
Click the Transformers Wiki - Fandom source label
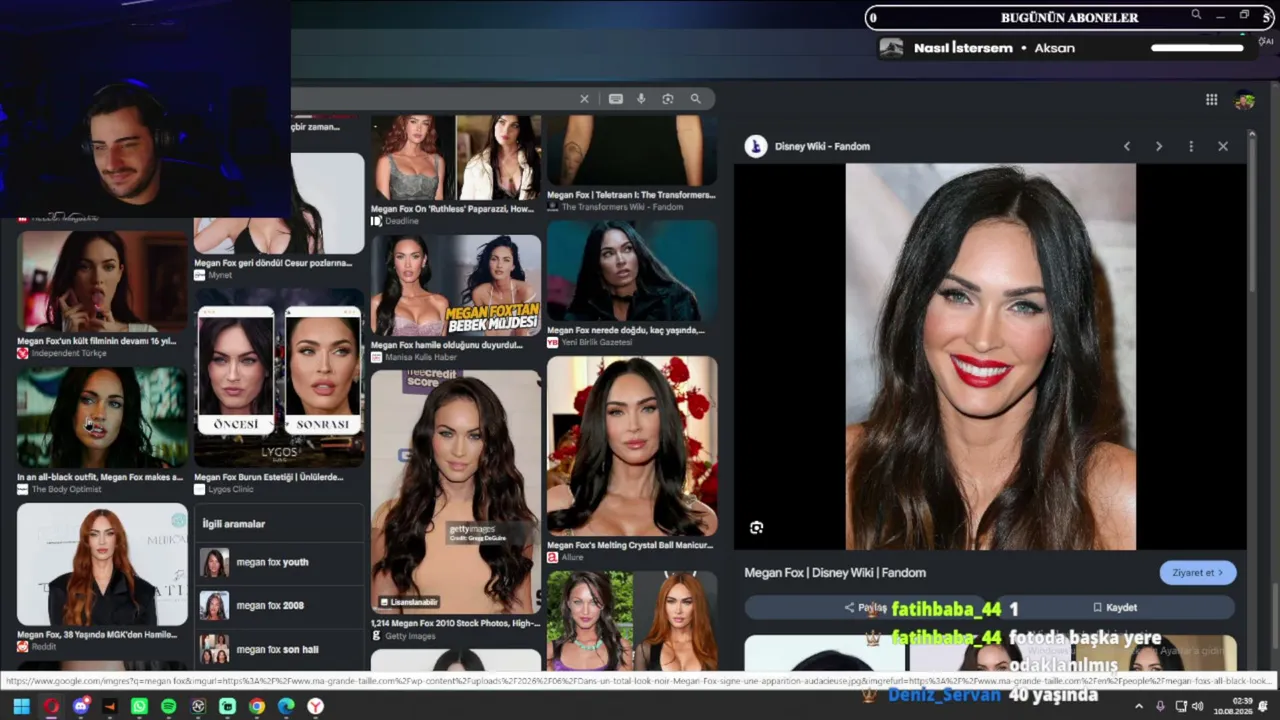coord(622,207)
